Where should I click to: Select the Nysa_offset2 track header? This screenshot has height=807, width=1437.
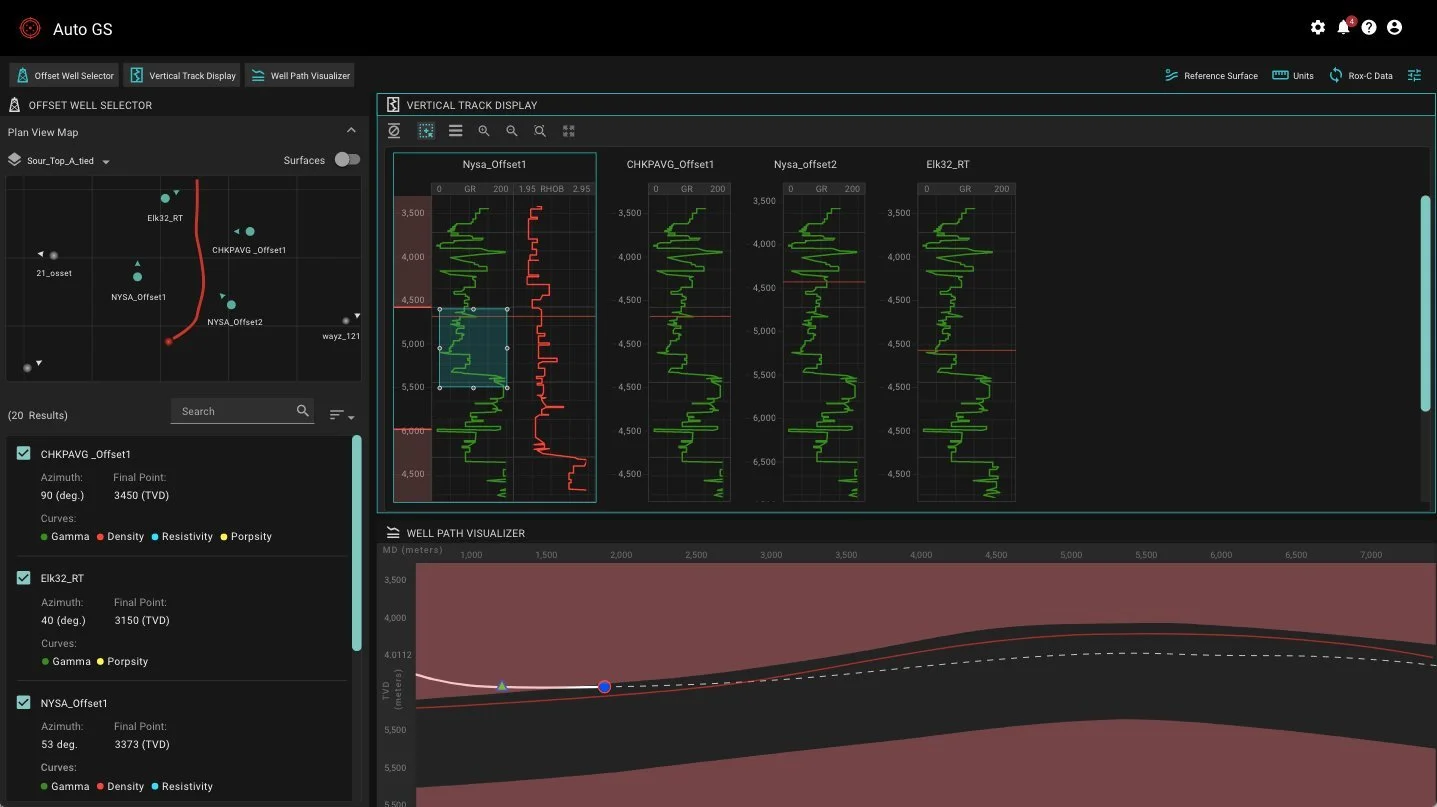(806, 164)
